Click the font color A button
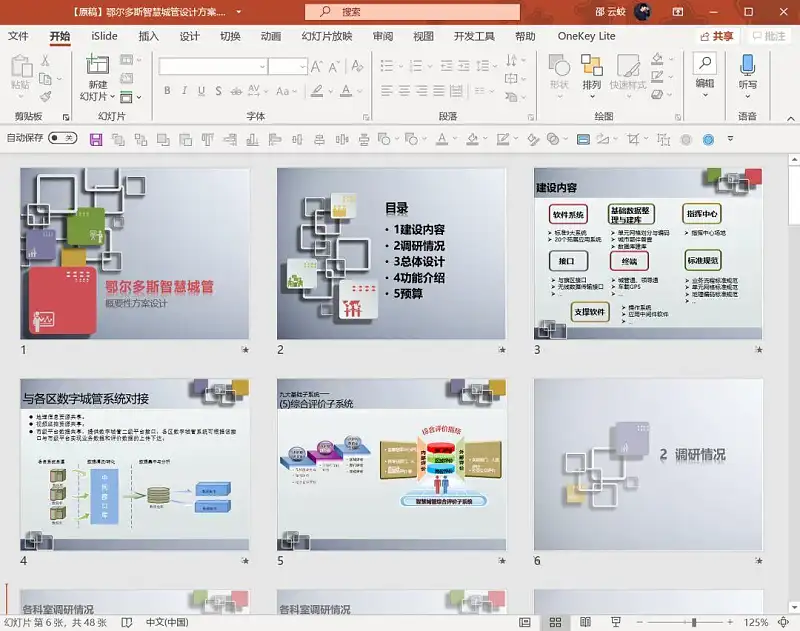The image size is (800, 631). tap(345, 91)
